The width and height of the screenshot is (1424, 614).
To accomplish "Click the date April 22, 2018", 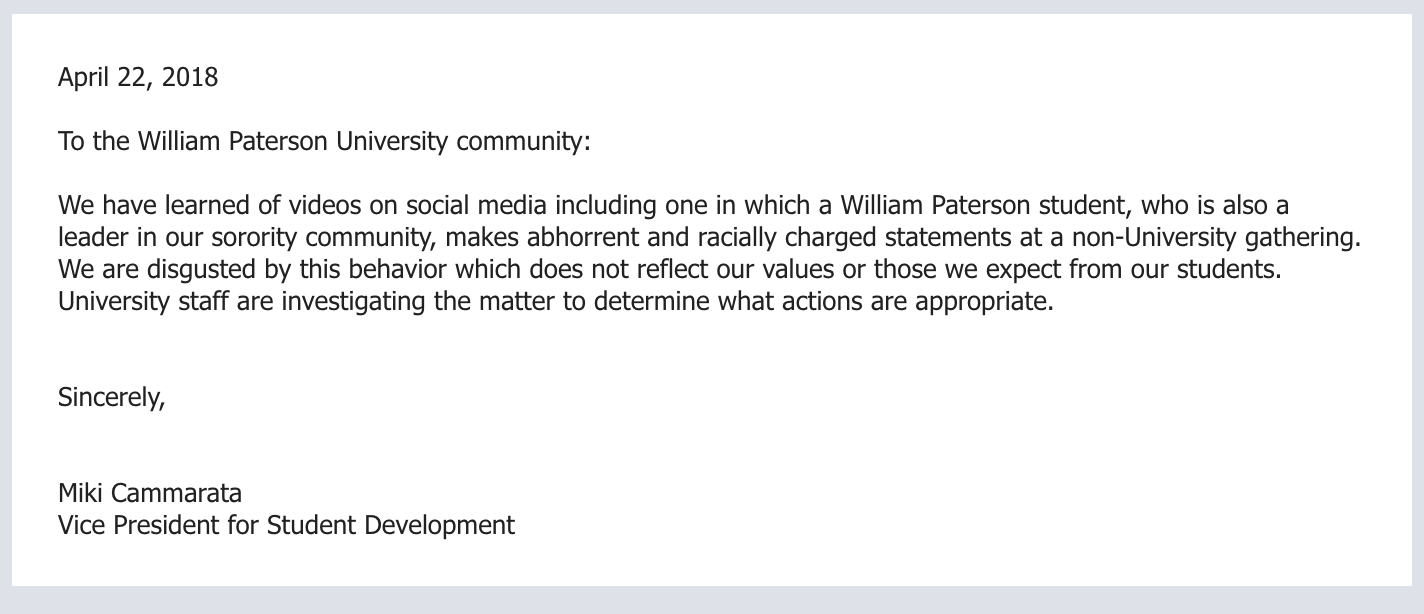I will pos(138,77).
